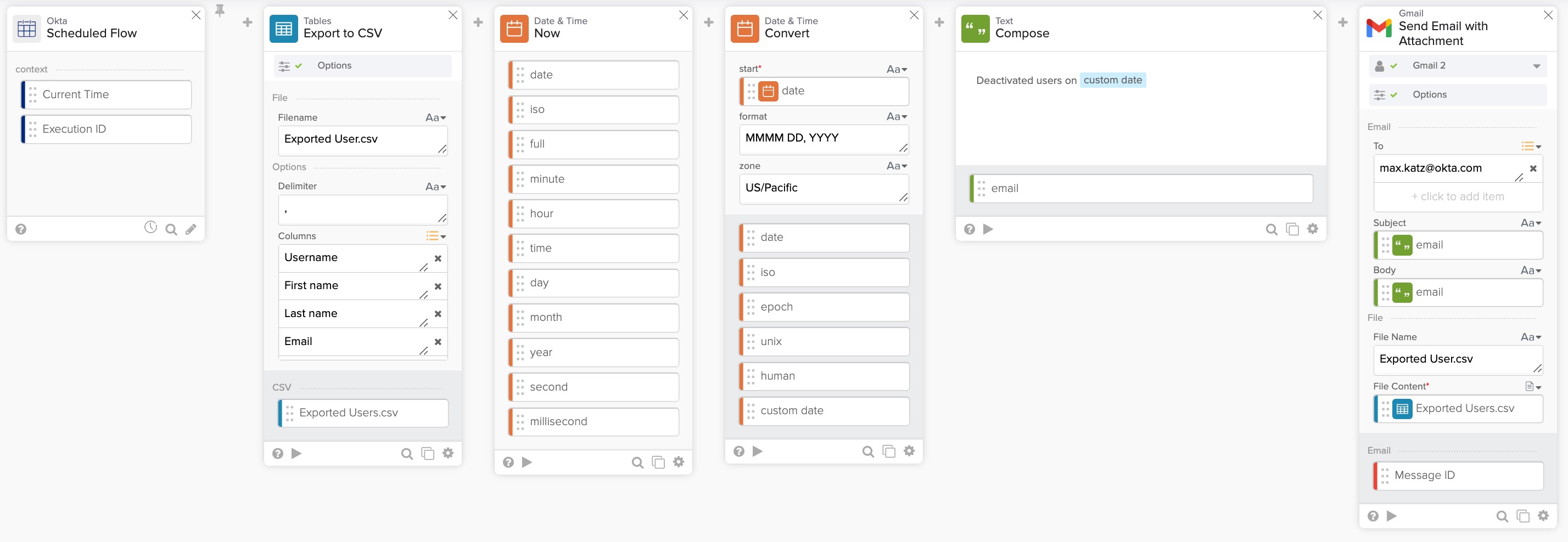Viewport: 1568px width, 542px height.
Task: Remove the Last name column
Action: [438, 314]
